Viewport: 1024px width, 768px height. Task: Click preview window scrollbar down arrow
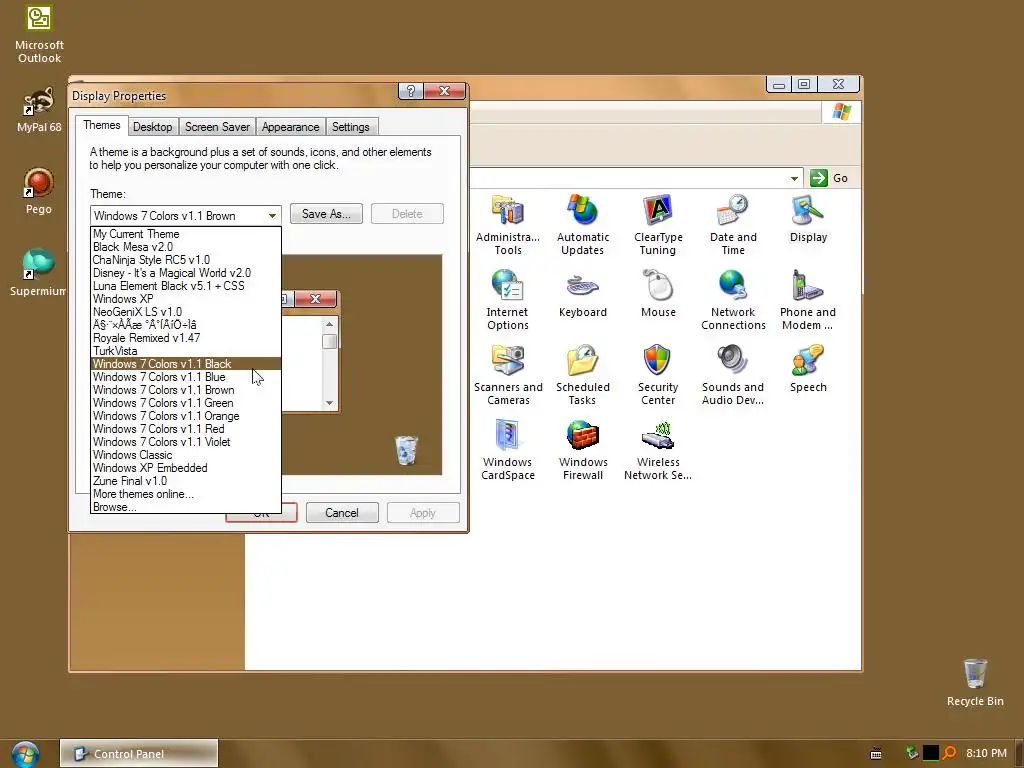click(x=329, y=403)
